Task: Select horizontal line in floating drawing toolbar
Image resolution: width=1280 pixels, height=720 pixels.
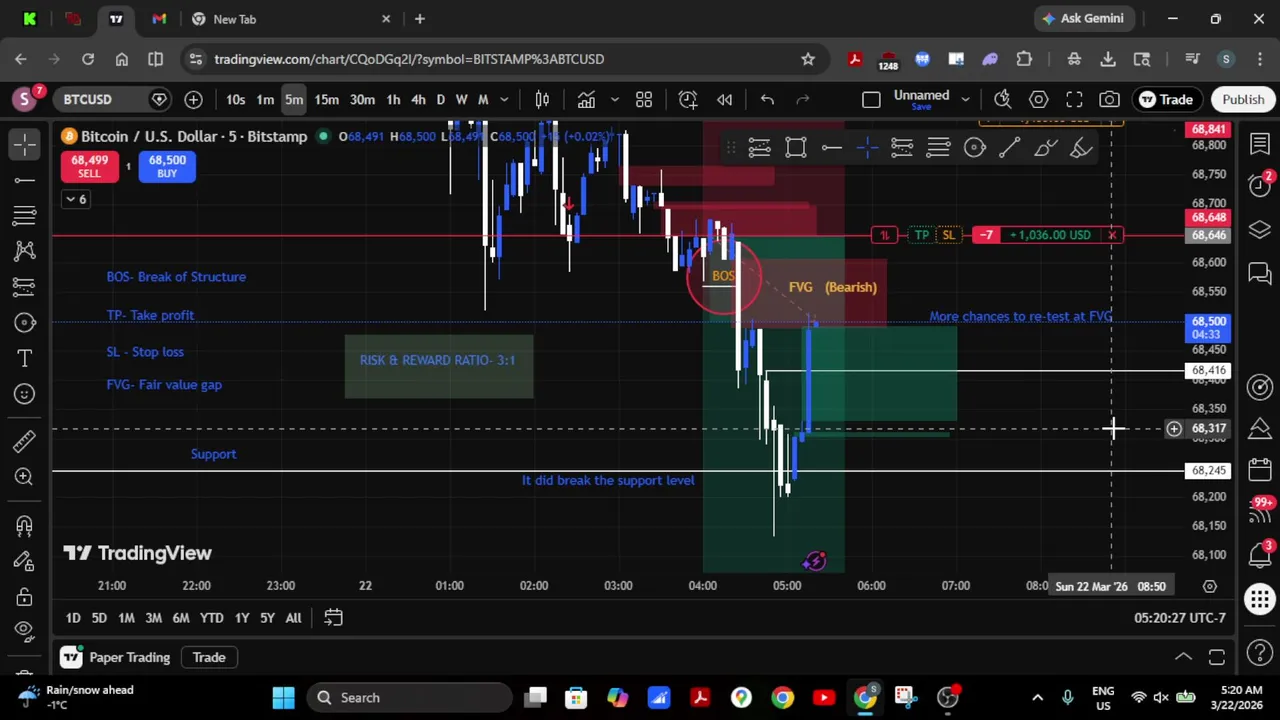Action: coord(831,148)
